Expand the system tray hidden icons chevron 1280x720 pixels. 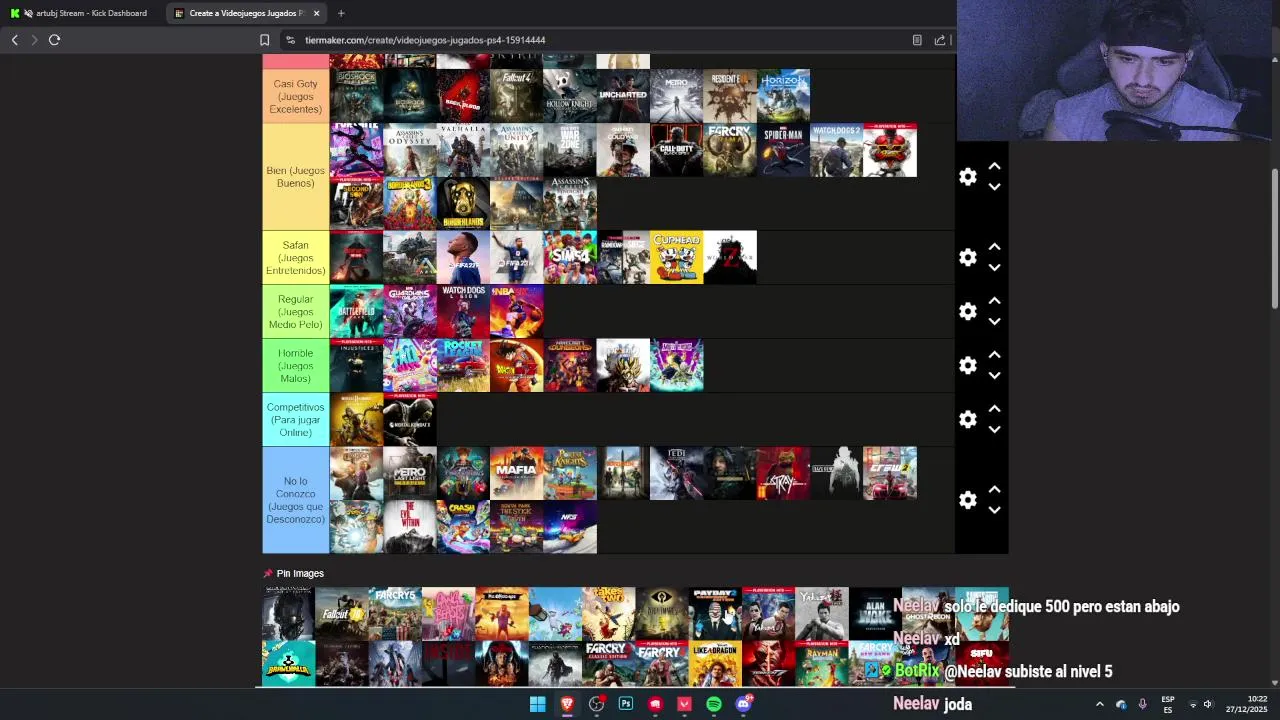[x=1099, y=704]
